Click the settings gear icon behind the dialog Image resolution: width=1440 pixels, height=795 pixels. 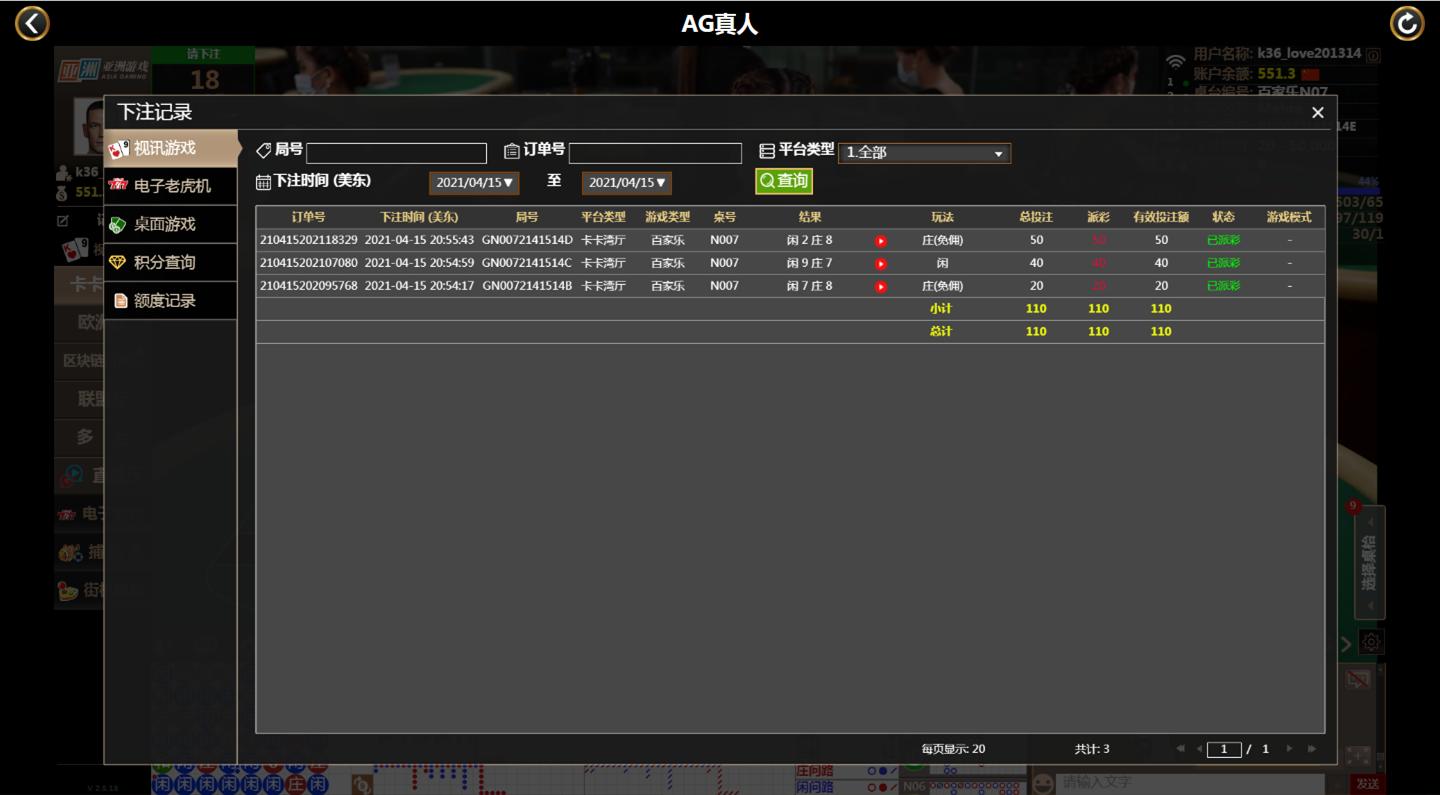[1371, 643]
